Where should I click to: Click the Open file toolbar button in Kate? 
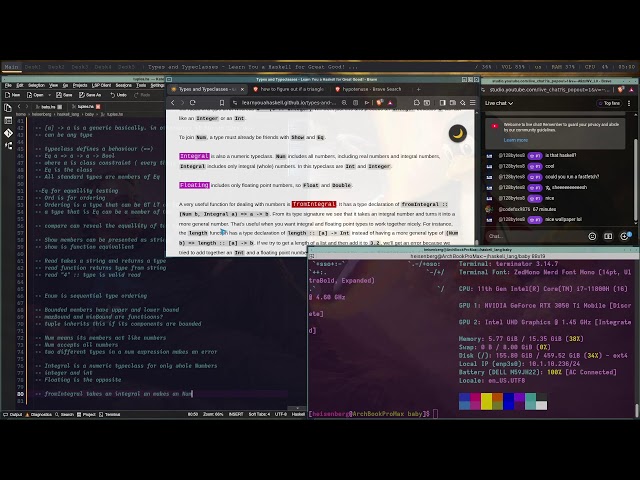35,95
